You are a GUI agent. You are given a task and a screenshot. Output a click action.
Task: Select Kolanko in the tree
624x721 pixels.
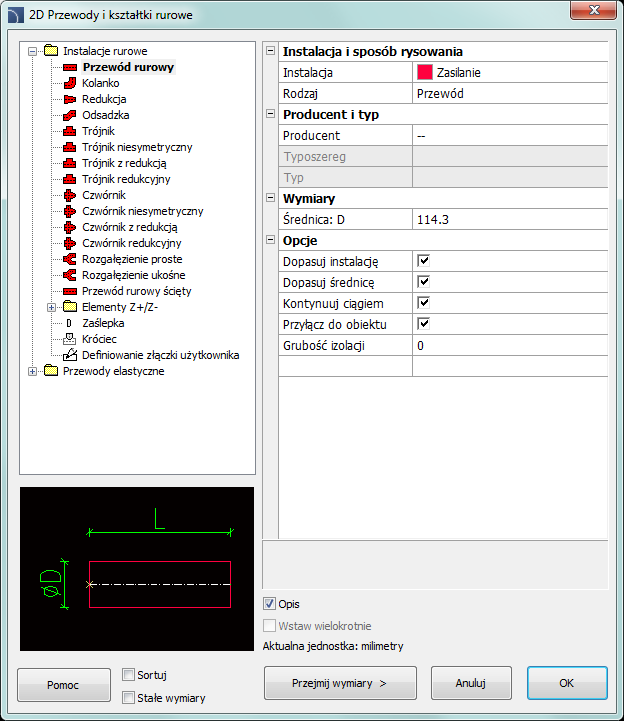click(x=101, y=83)
